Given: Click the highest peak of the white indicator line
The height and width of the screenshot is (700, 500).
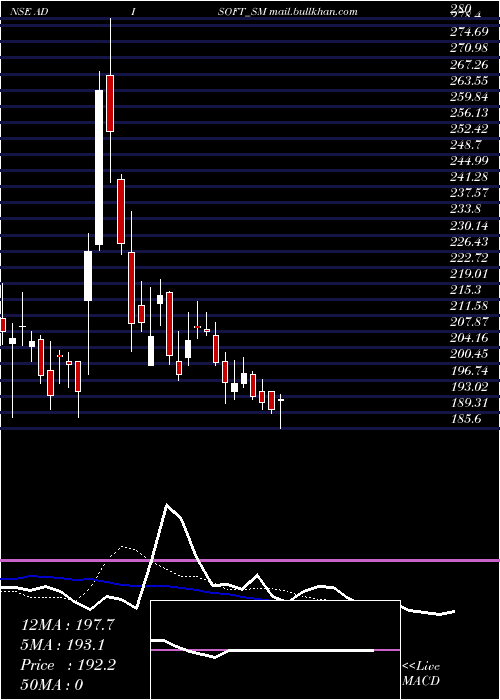Looking at the screenshot, I should [167, 505].
